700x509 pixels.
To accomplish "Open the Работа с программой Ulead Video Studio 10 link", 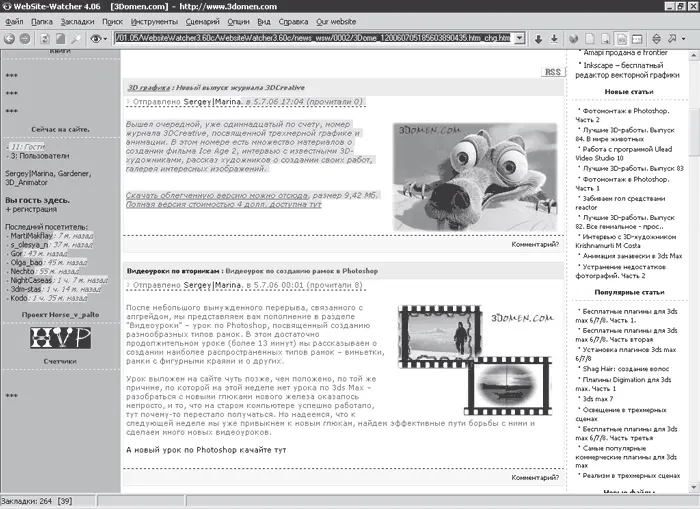I will [x=624, y=154].
